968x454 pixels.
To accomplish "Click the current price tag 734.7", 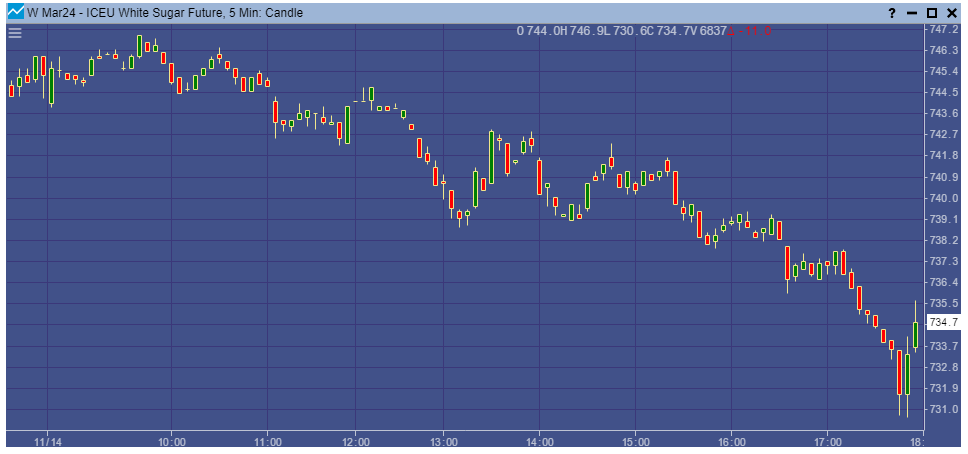I will tap(943, 322).
